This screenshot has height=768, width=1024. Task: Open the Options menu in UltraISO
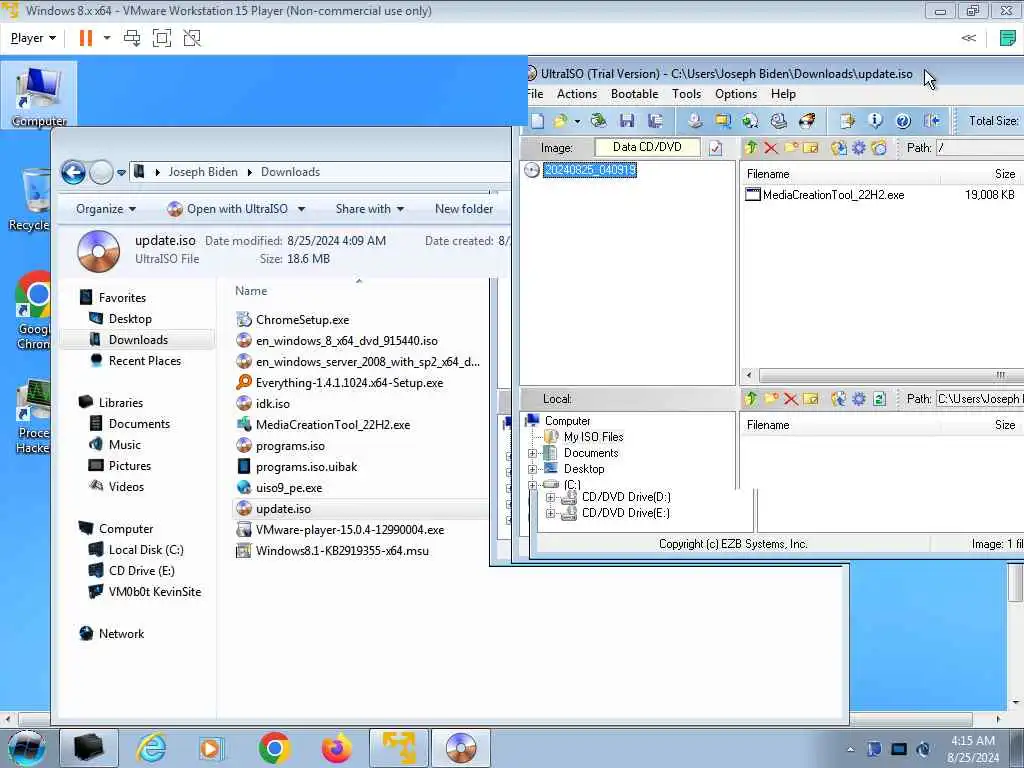click(x=736, y=94)
